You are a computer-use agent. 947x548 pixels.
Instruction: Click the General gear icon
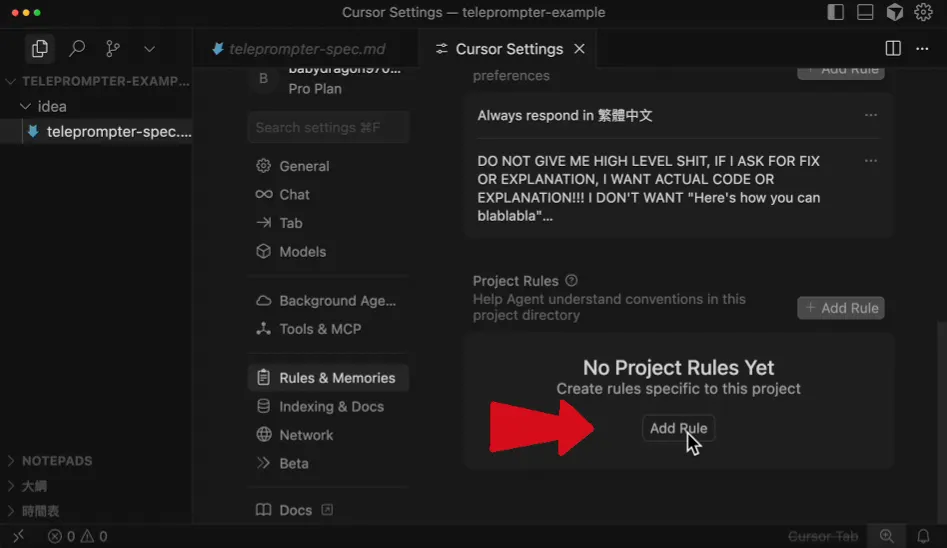tap(263, 166)
